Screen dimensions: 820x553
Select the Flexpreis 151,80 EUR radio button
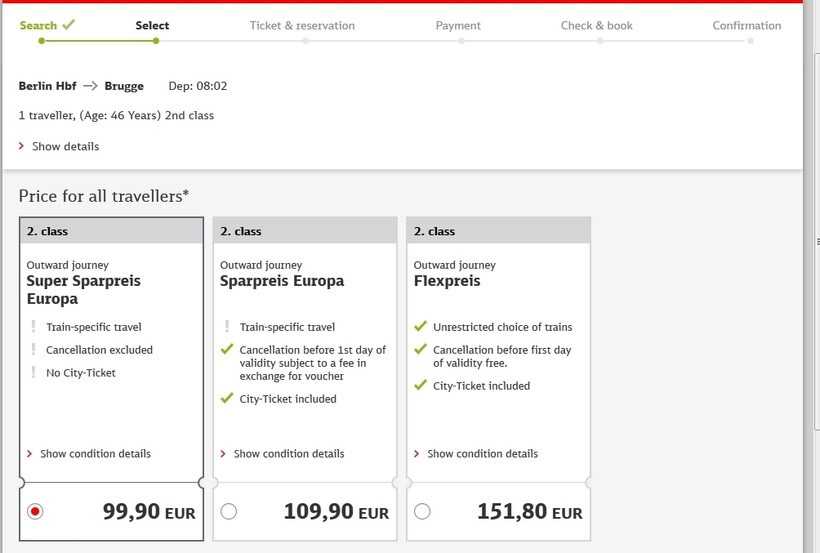coord(422,511)
